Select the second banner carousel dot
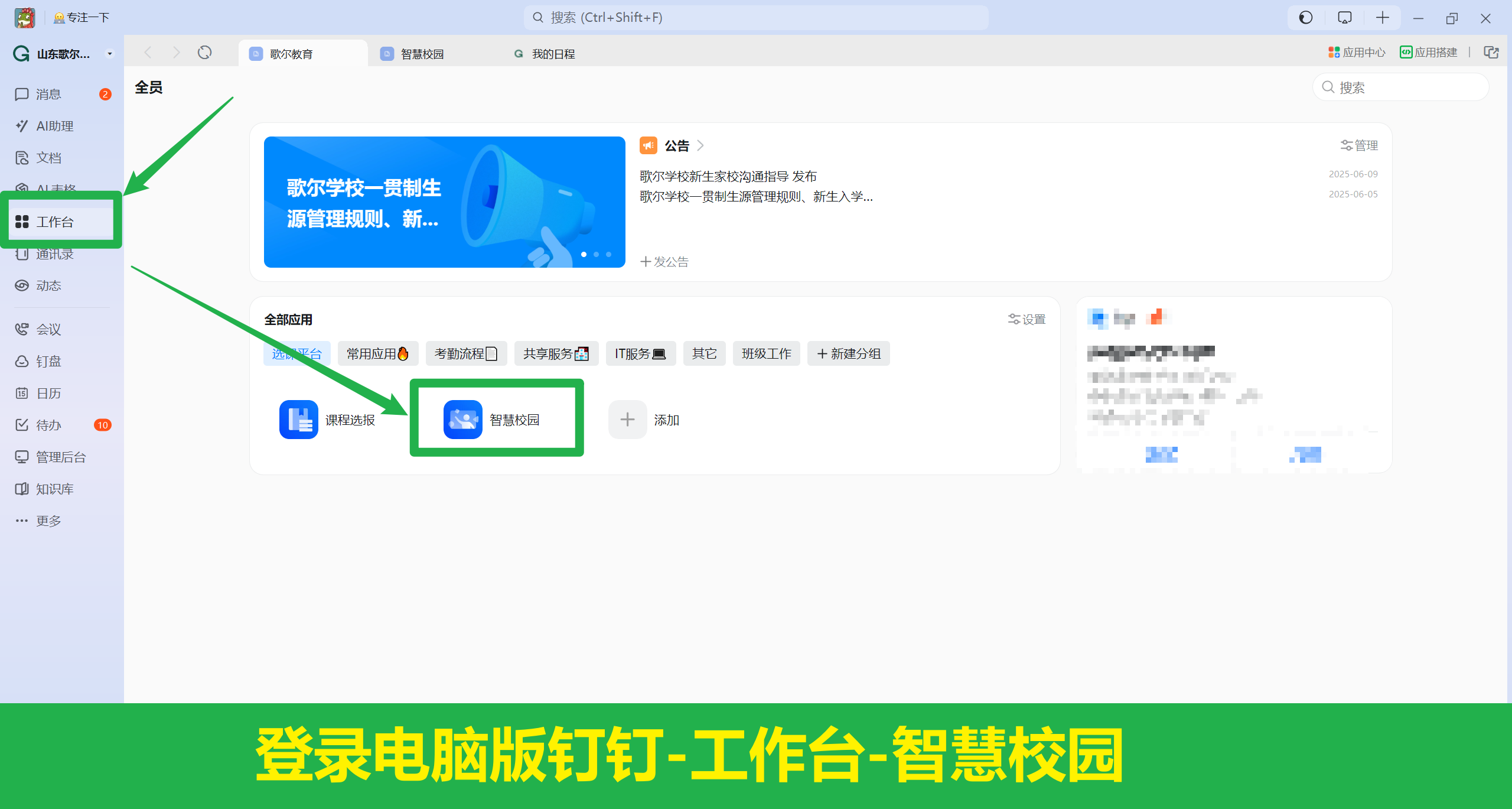The height and width of the screenshot is (809, 1512). pyautogui.click(x=596, y=254)
